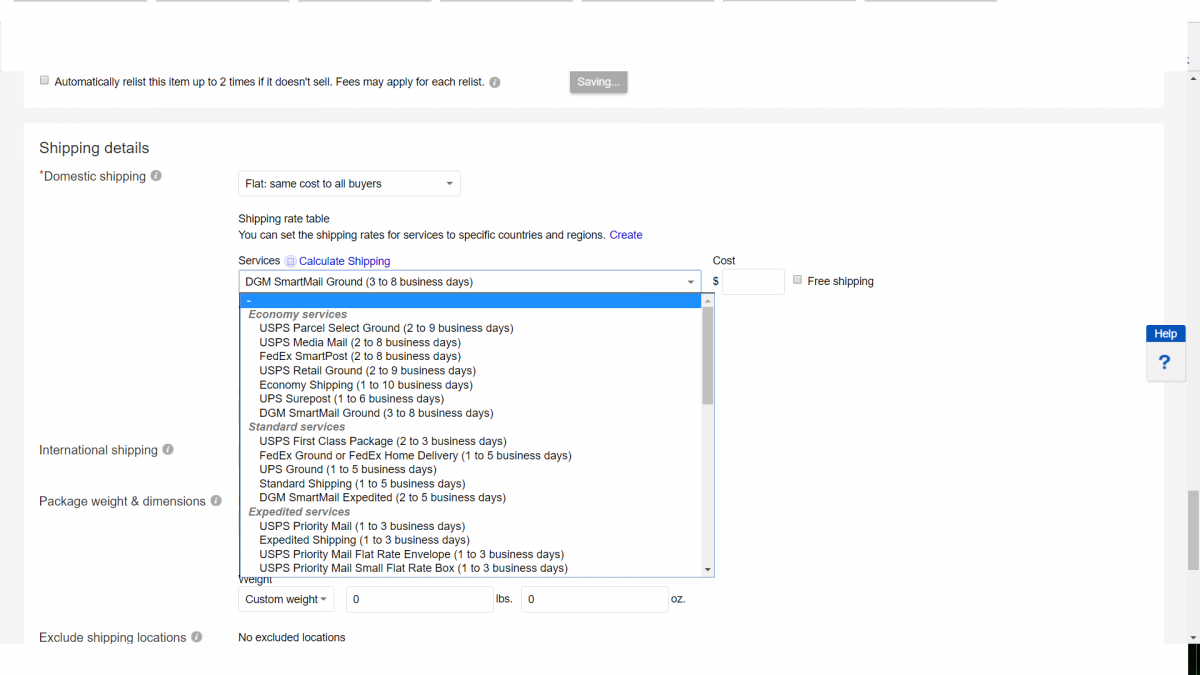Click the Shipping details heading

(x=94, y=148)
